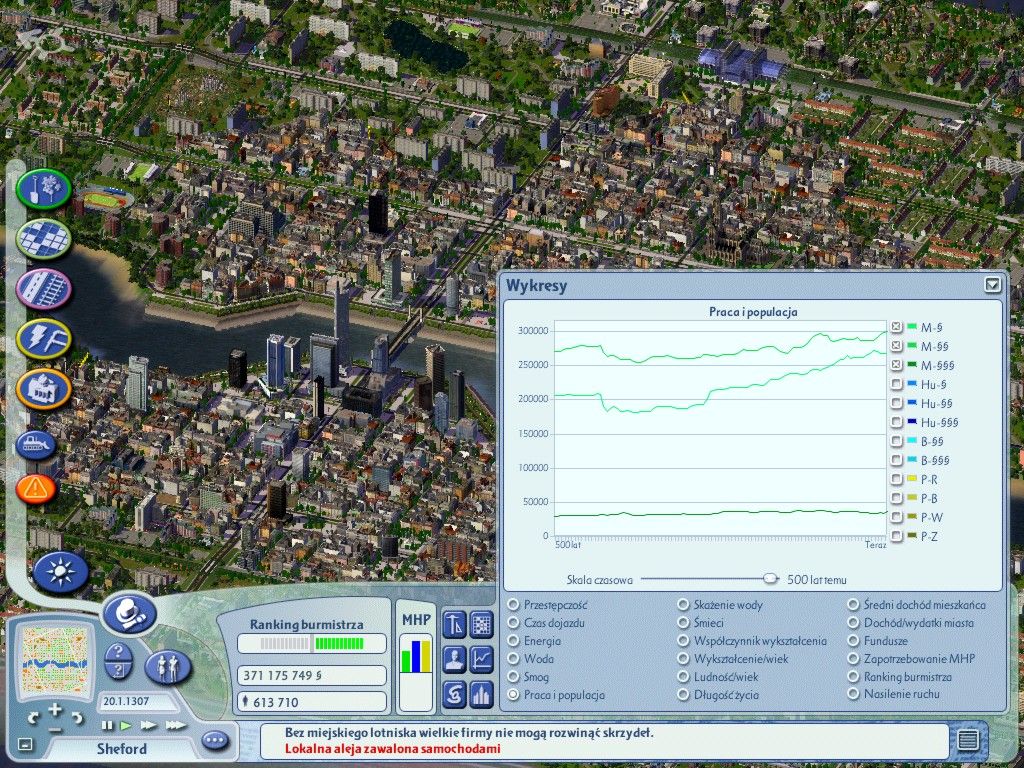Enable the P-B graph line checkbox
Viewport: 1024px width, 768px height.
(897, 498)
